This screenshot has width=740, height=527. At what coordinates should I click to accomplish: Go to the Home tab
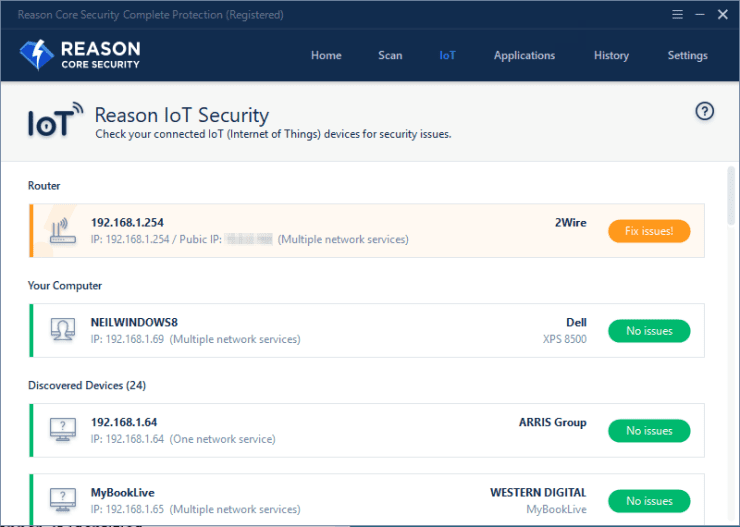[326, 55]
